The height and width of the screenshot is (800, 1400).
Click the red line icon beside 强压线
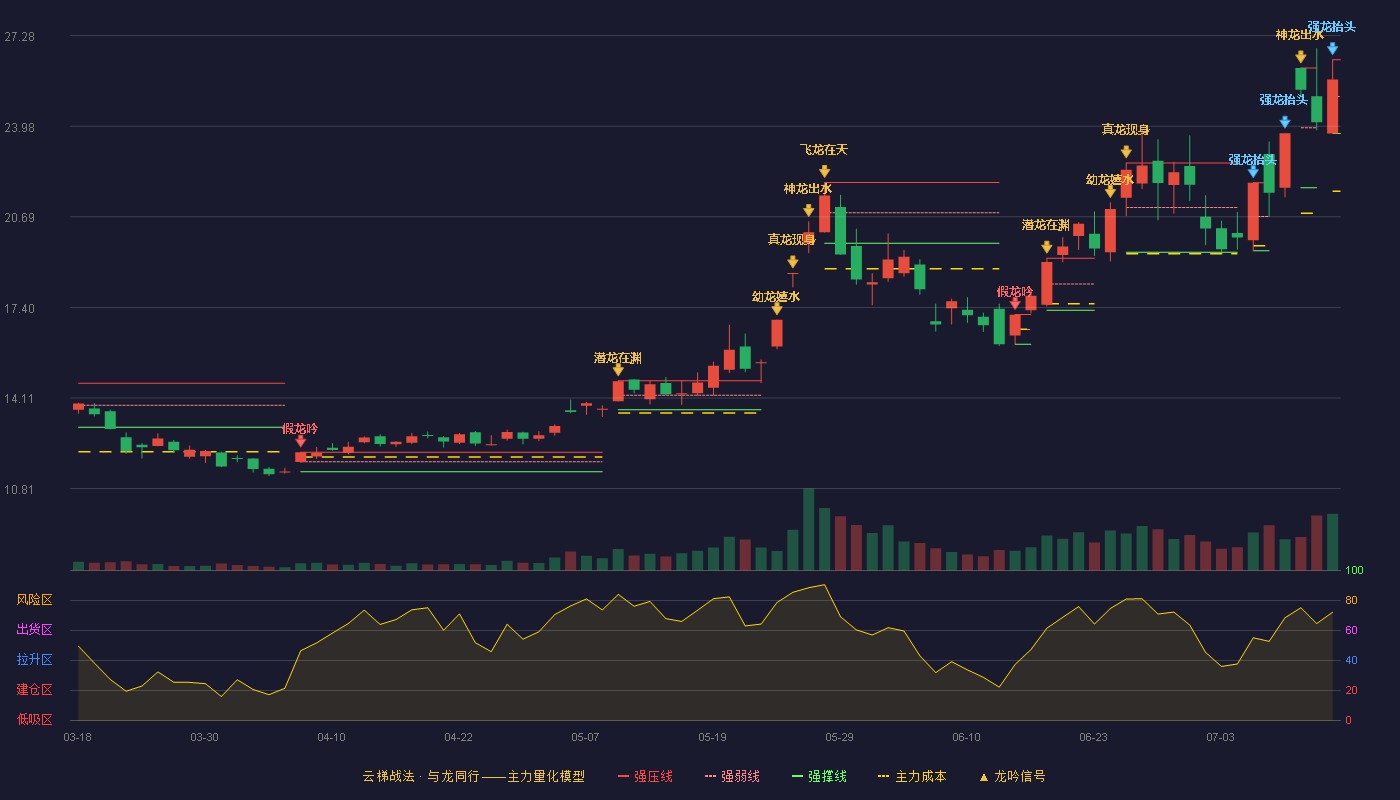pos(623,776)
